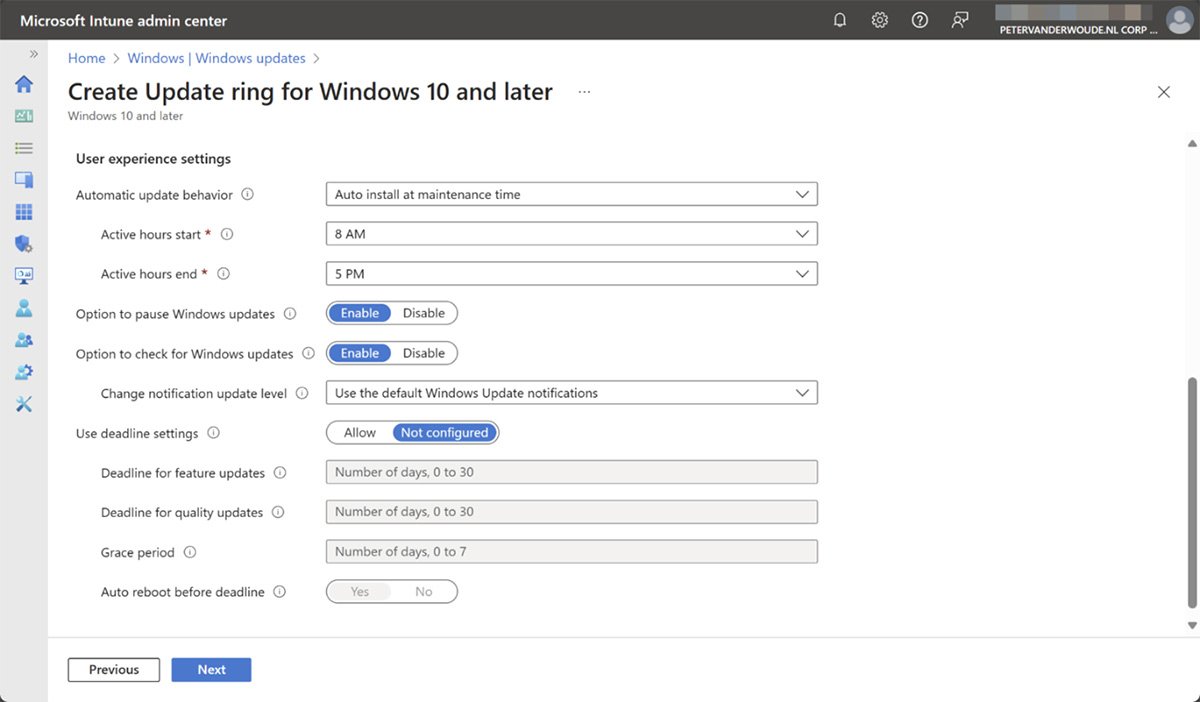Open Windows | Windows updates breadcrumb

[216, 58]
